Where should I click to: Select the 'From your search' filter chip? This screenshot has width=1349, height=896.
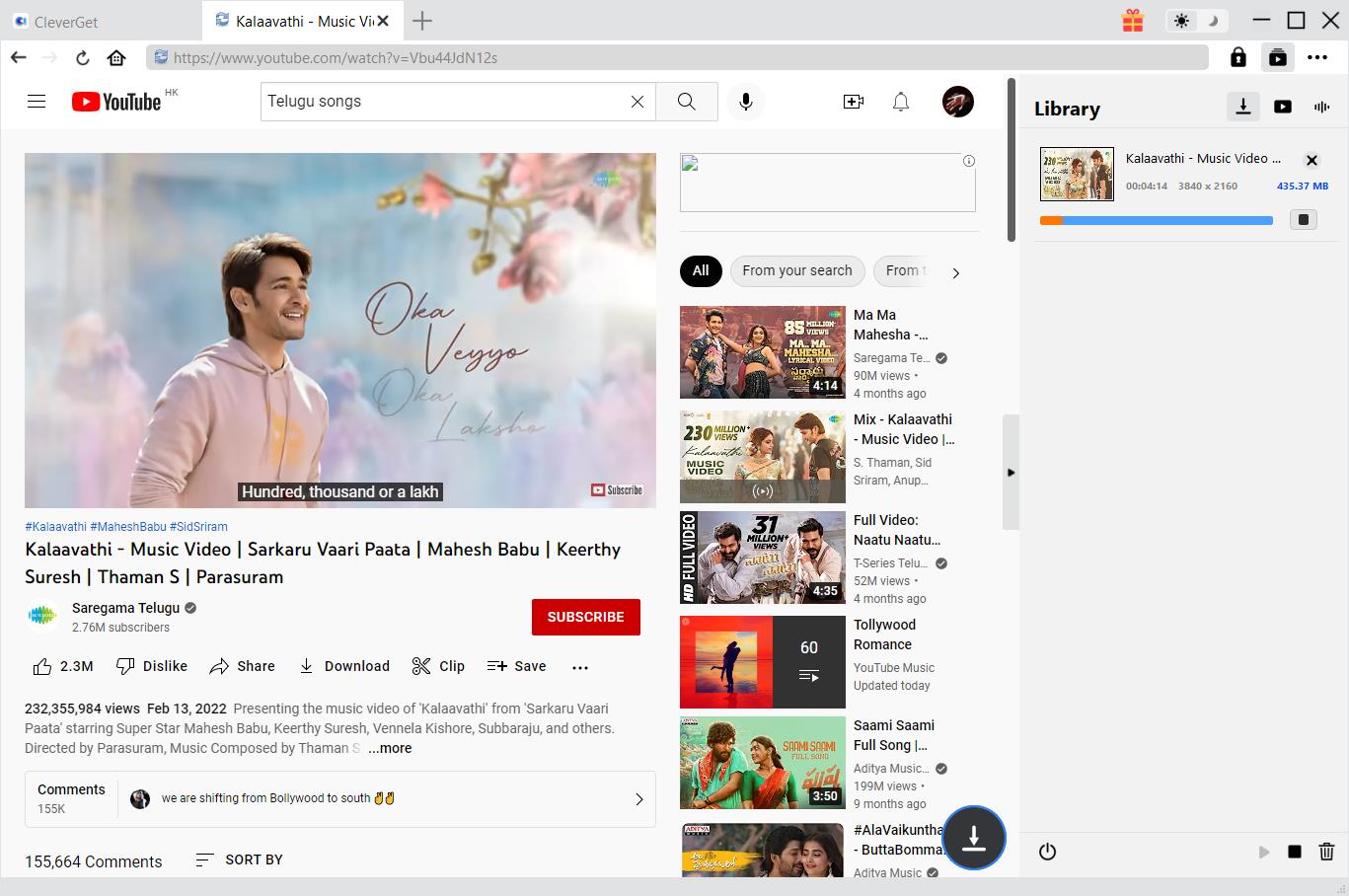coord(796,270)
